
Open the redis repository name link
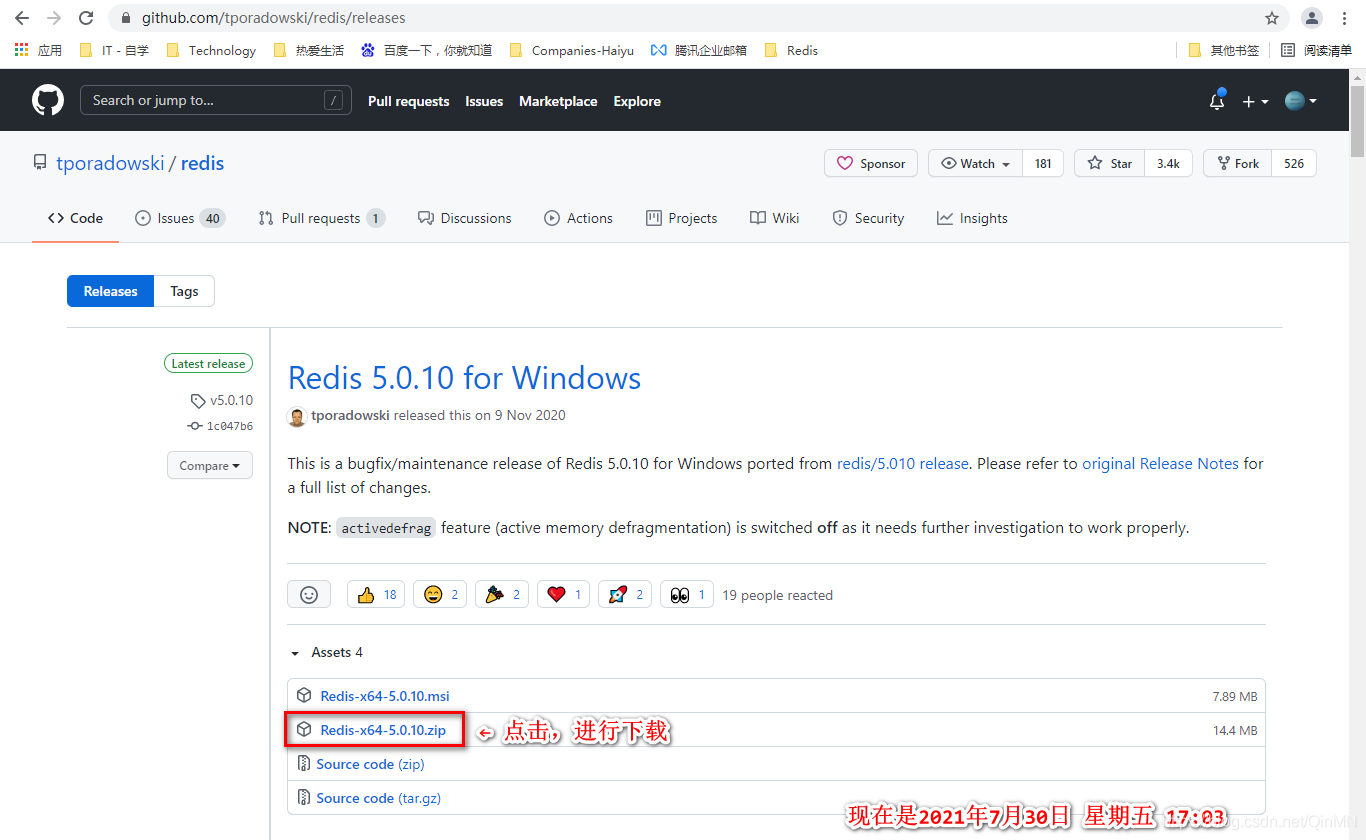pos(202,163)
